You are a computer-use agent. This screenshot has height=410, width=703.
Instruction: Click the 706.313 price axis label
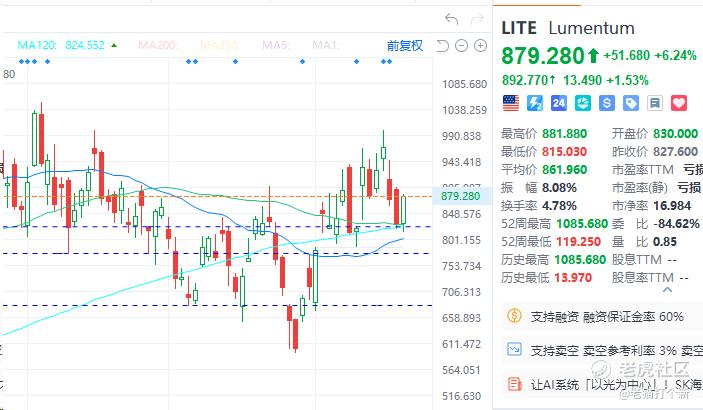(x=461, y=292)
